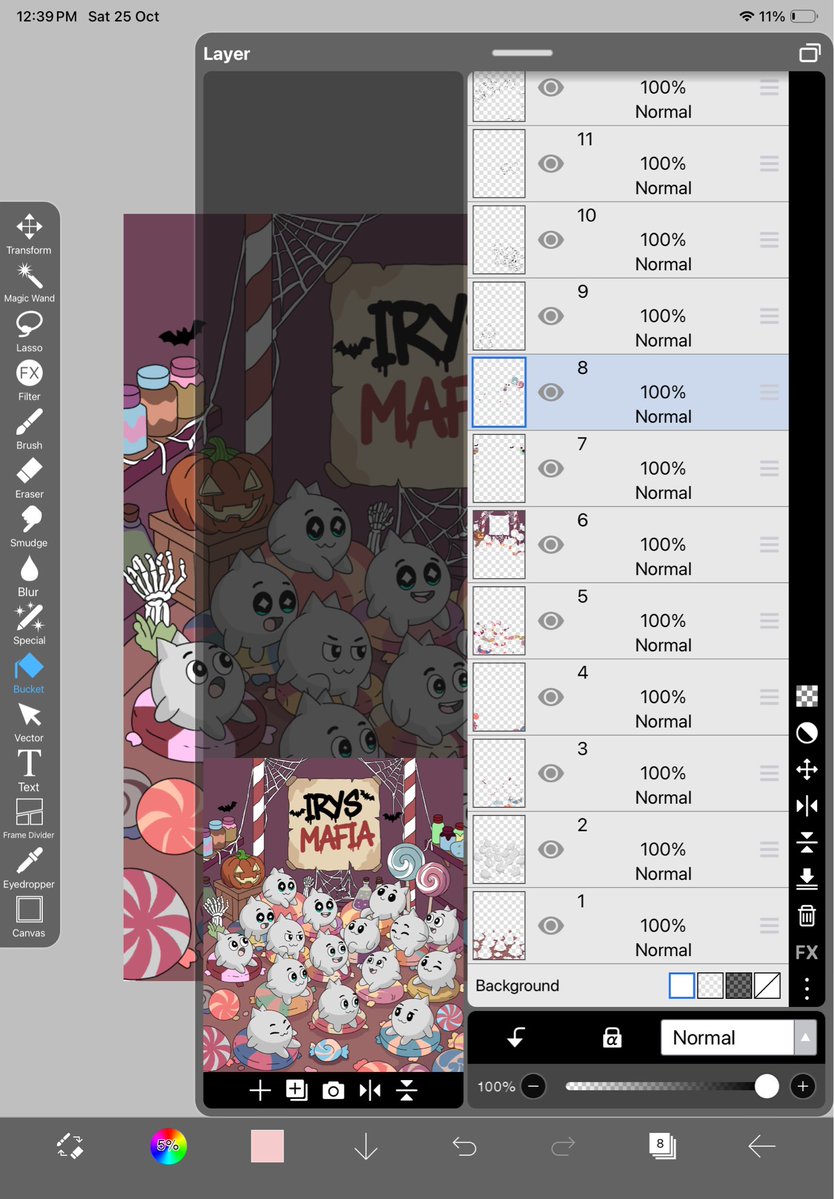The image size is (834, 1199).
Task: Choose white background option
Action: coord(681,986)
